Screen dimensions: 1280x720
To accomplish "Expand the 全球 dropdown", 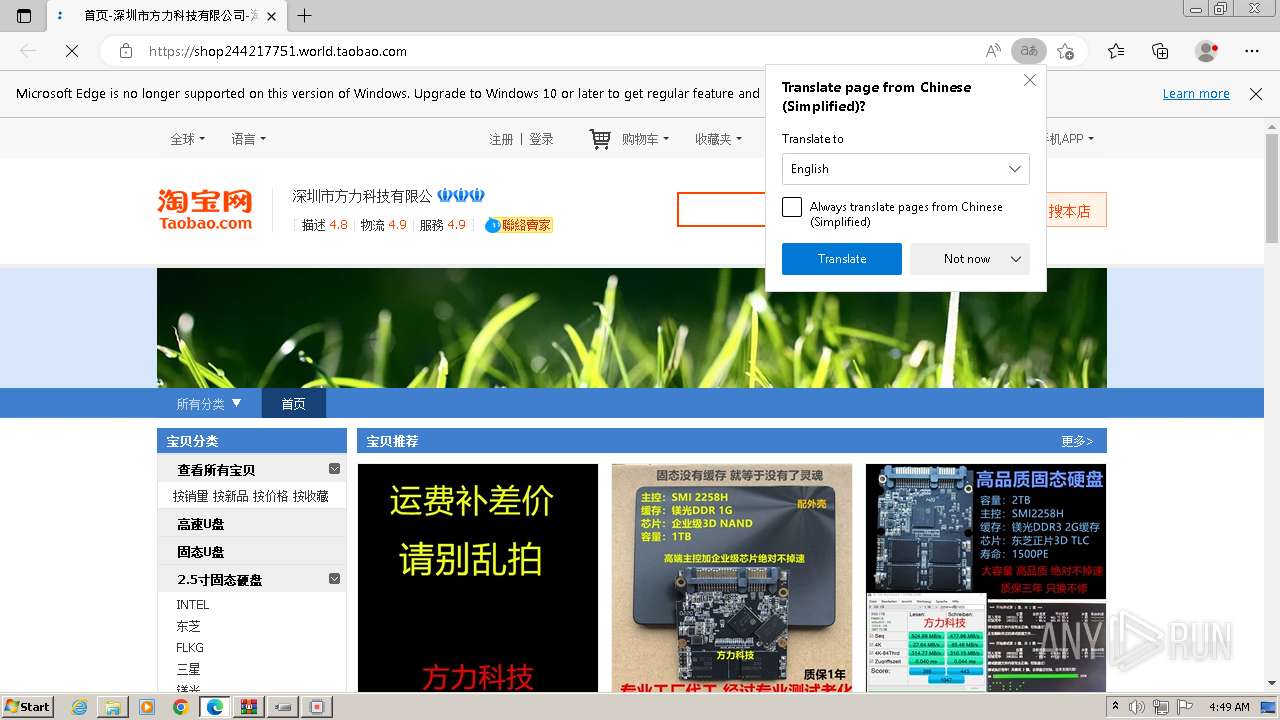I will (x=187, y=139).
